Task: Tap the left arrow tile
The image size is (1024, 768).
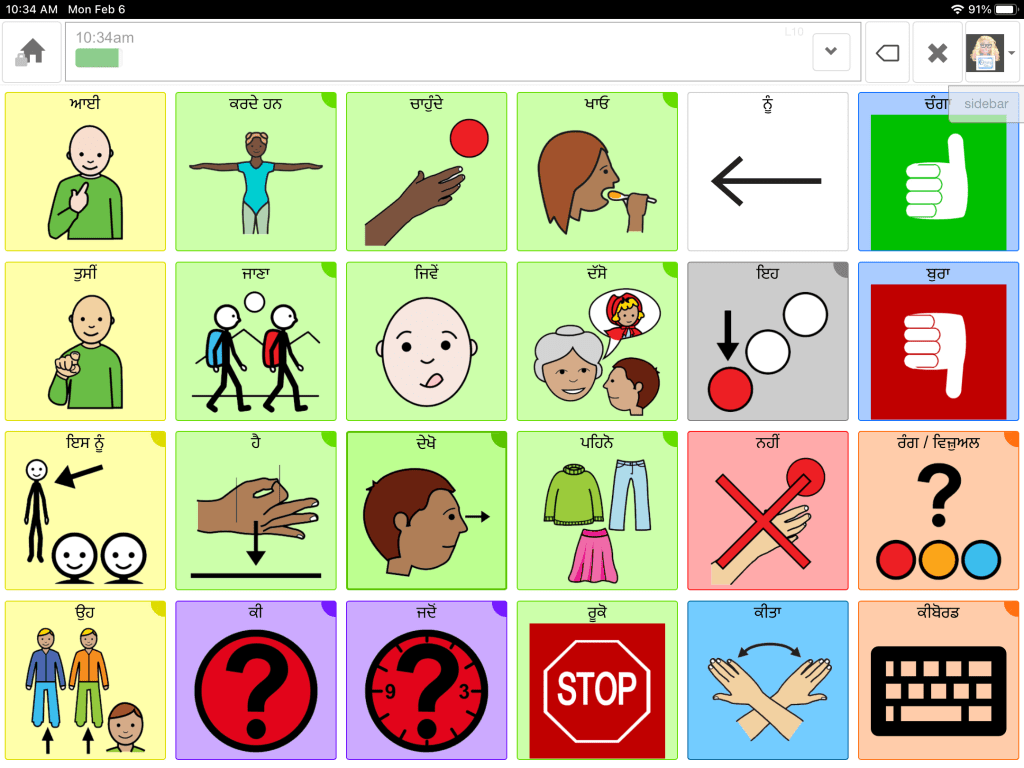Action: [767, 172]
